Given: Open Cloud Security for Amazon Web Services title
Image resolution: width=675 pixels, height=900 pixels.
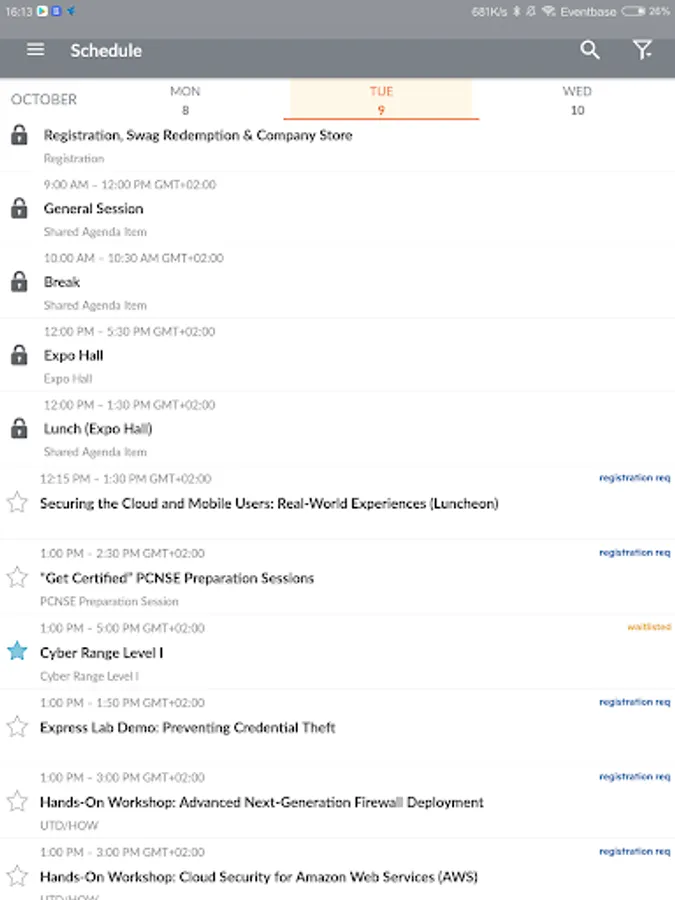Looking at the screenshot, I should [x=259, y=876].
